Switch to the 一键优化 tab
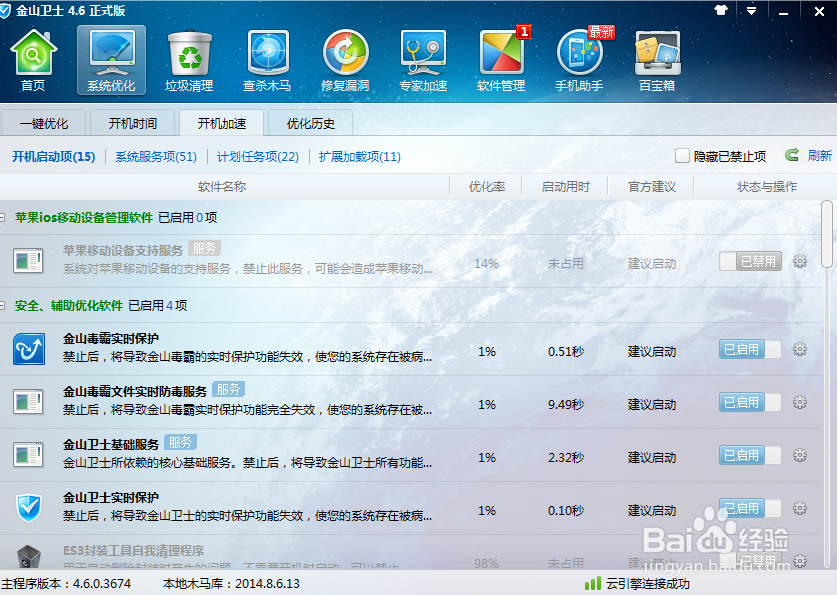 coord(44,123)
